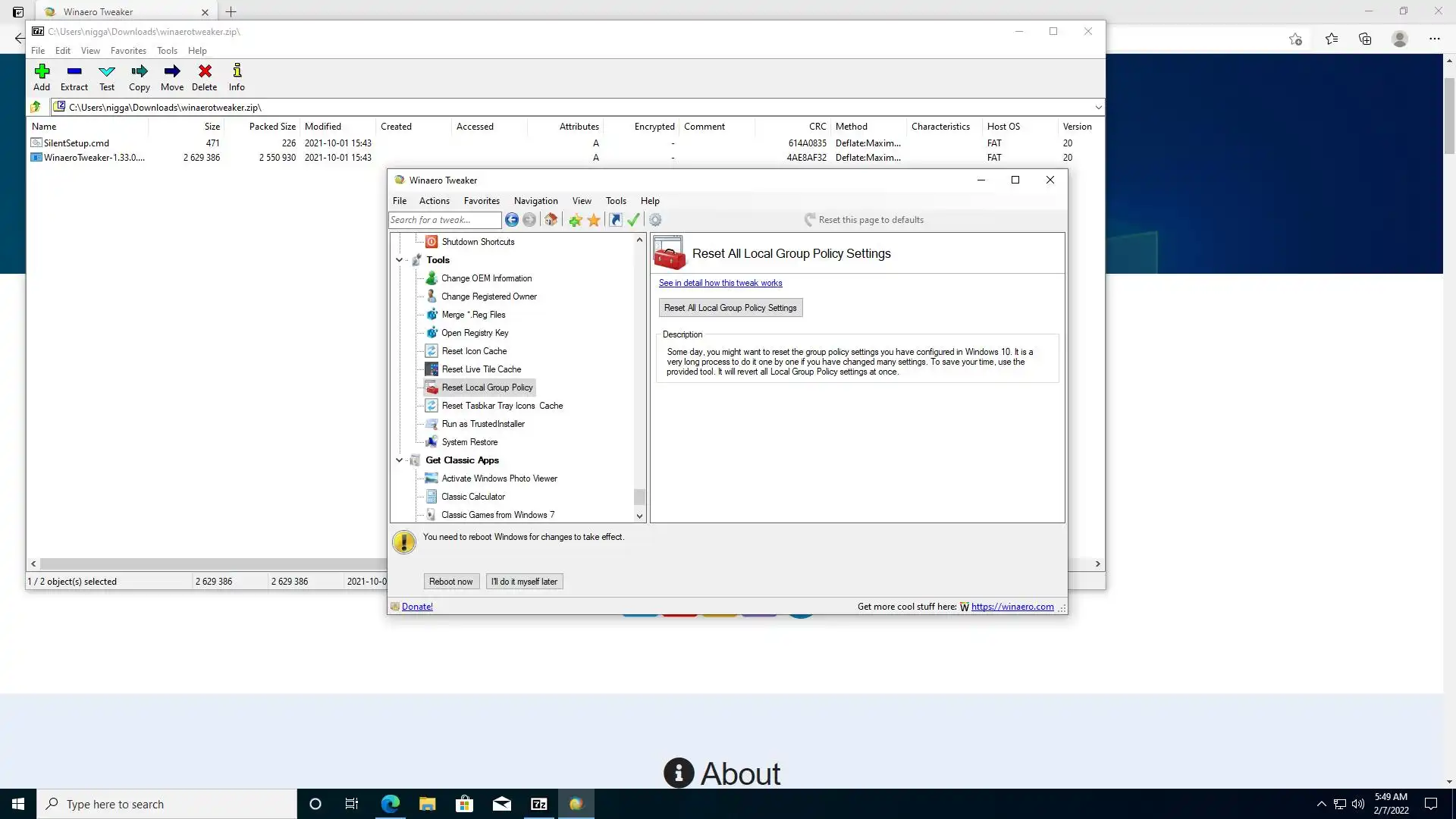This screenshot has width=1456, height=819.
Task: Open the Favorites menu in 7-Zip
Action: [128, 51]
